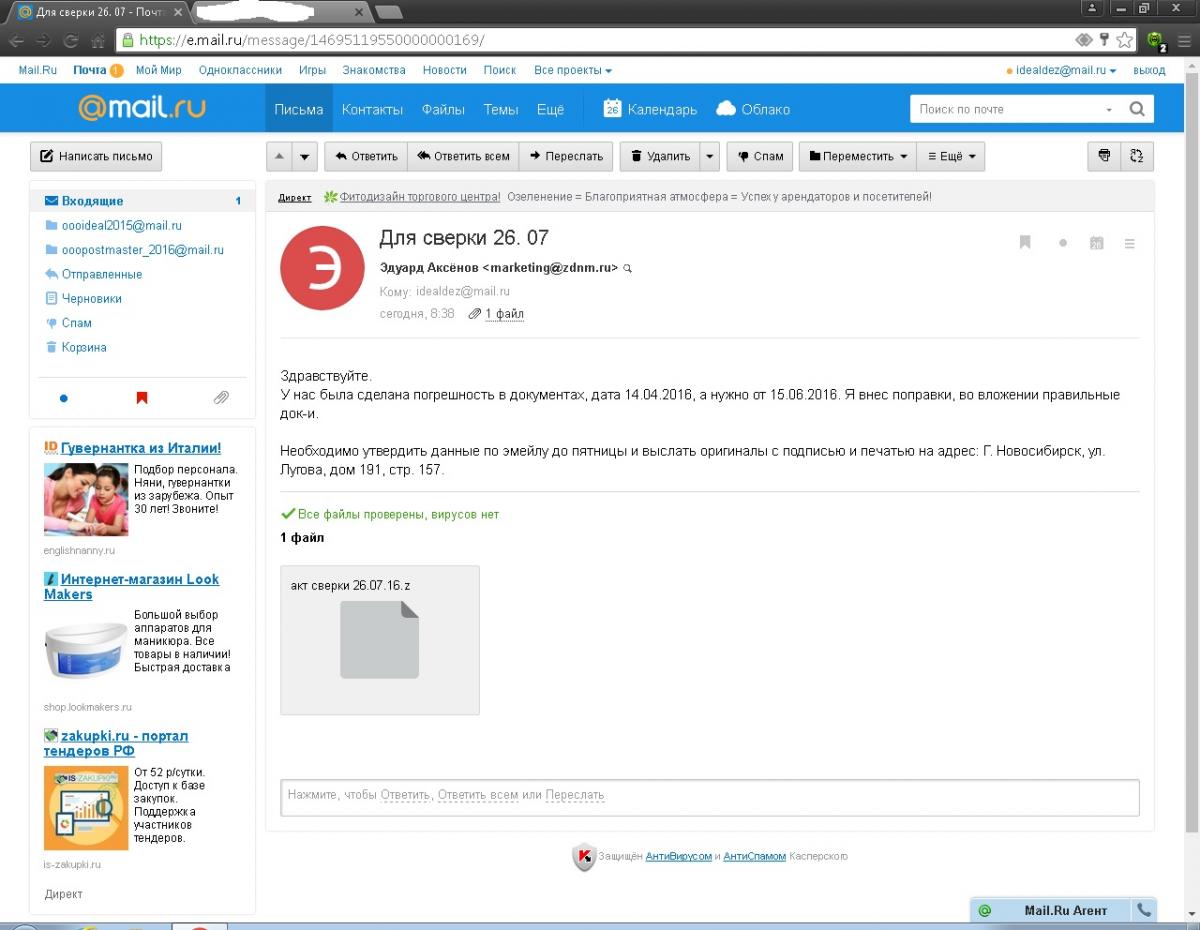This screenshot has width=1200, height=930.
Task: Open the Гувернантка из Италии ad
Action: [141, 448]
